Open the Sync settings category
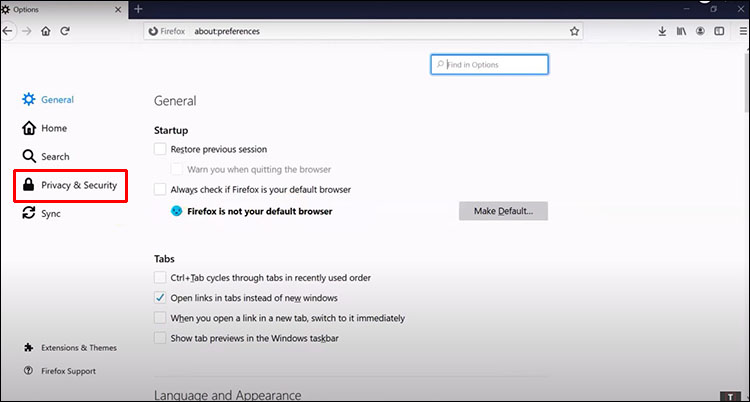Image resolution: width=750 pixels, height=402 pixels. pyautogui.click(x=42, y=213)
